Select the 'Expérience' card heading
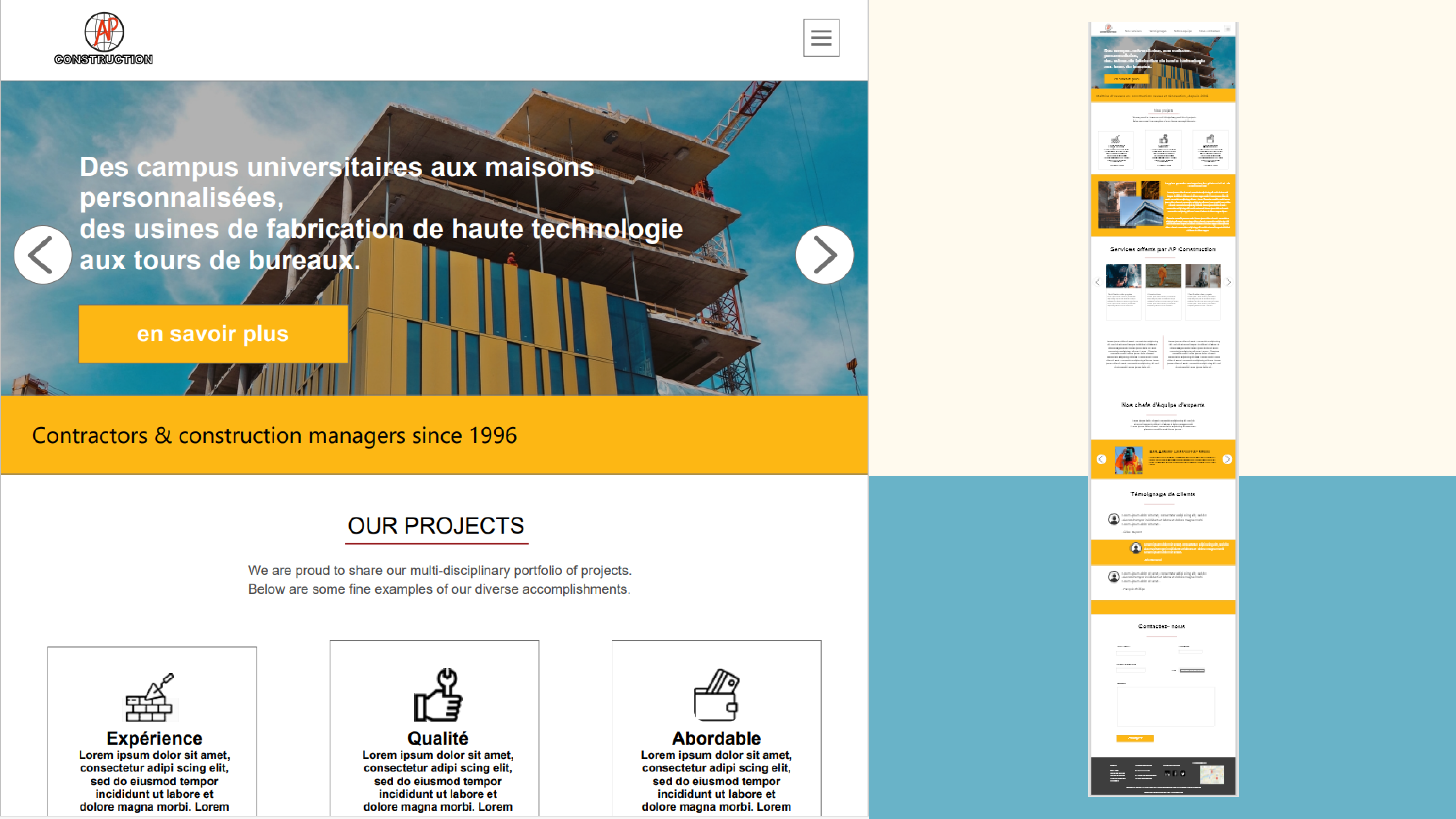Image resolution: width=1456 pixels, height=819 pixels. 154,738
